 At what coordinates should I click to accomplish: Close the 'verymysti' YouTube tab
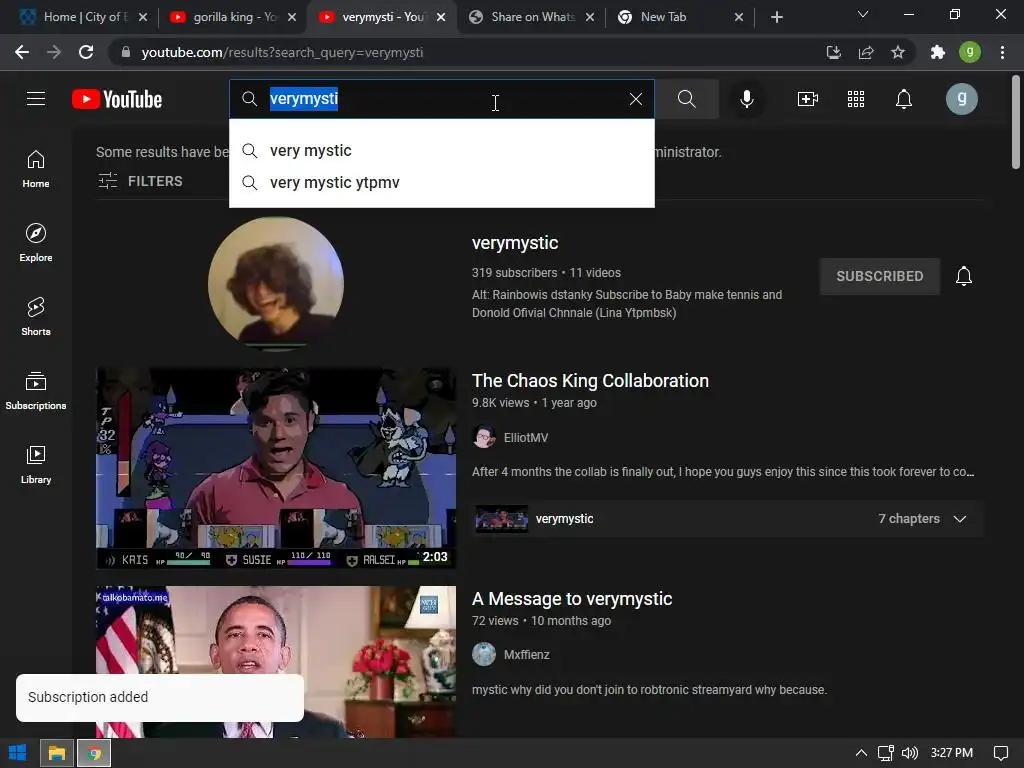click(441, 17)
